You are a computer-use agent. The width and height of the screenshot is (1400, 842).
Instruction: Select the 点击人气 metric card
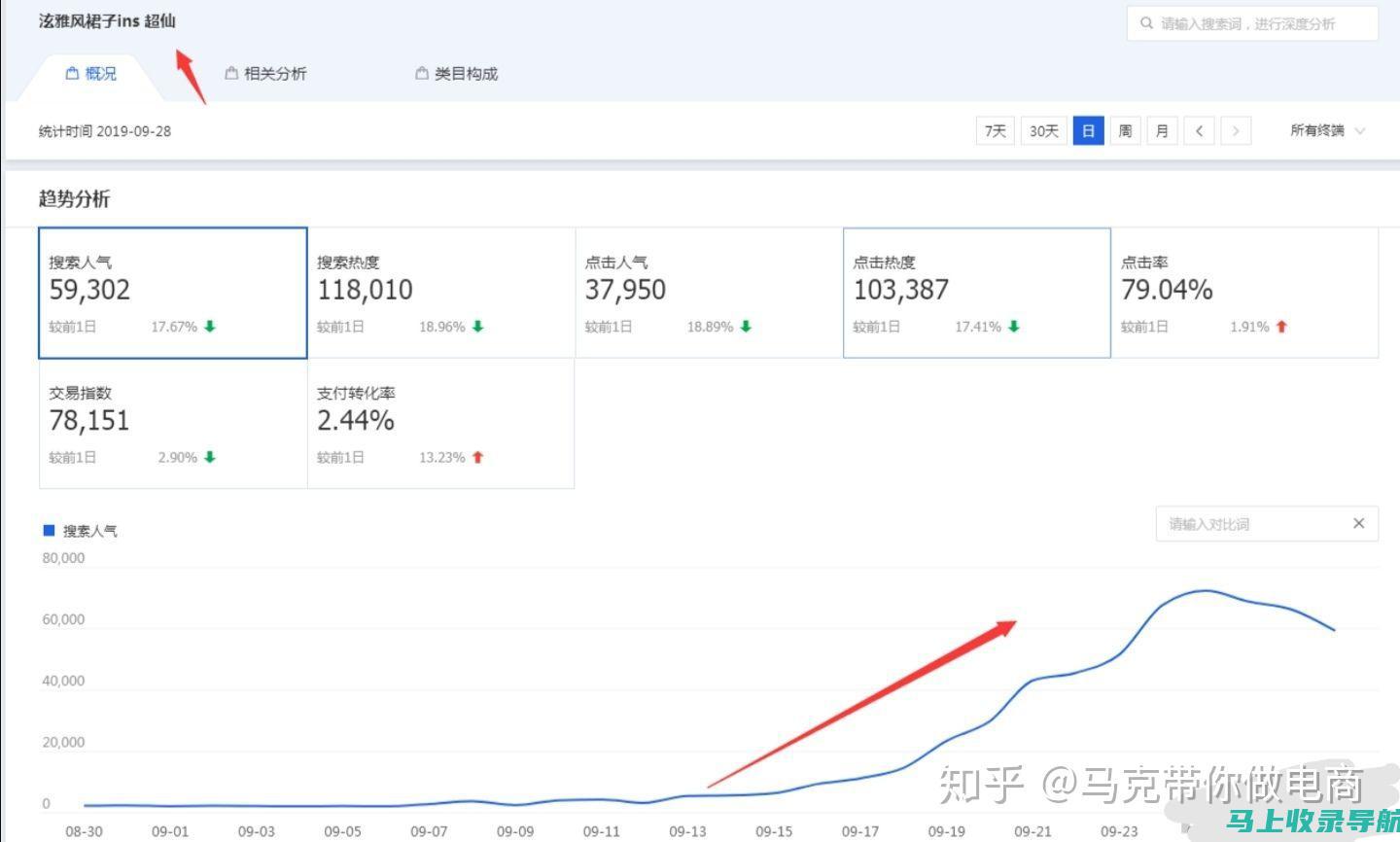pos(709,293)
